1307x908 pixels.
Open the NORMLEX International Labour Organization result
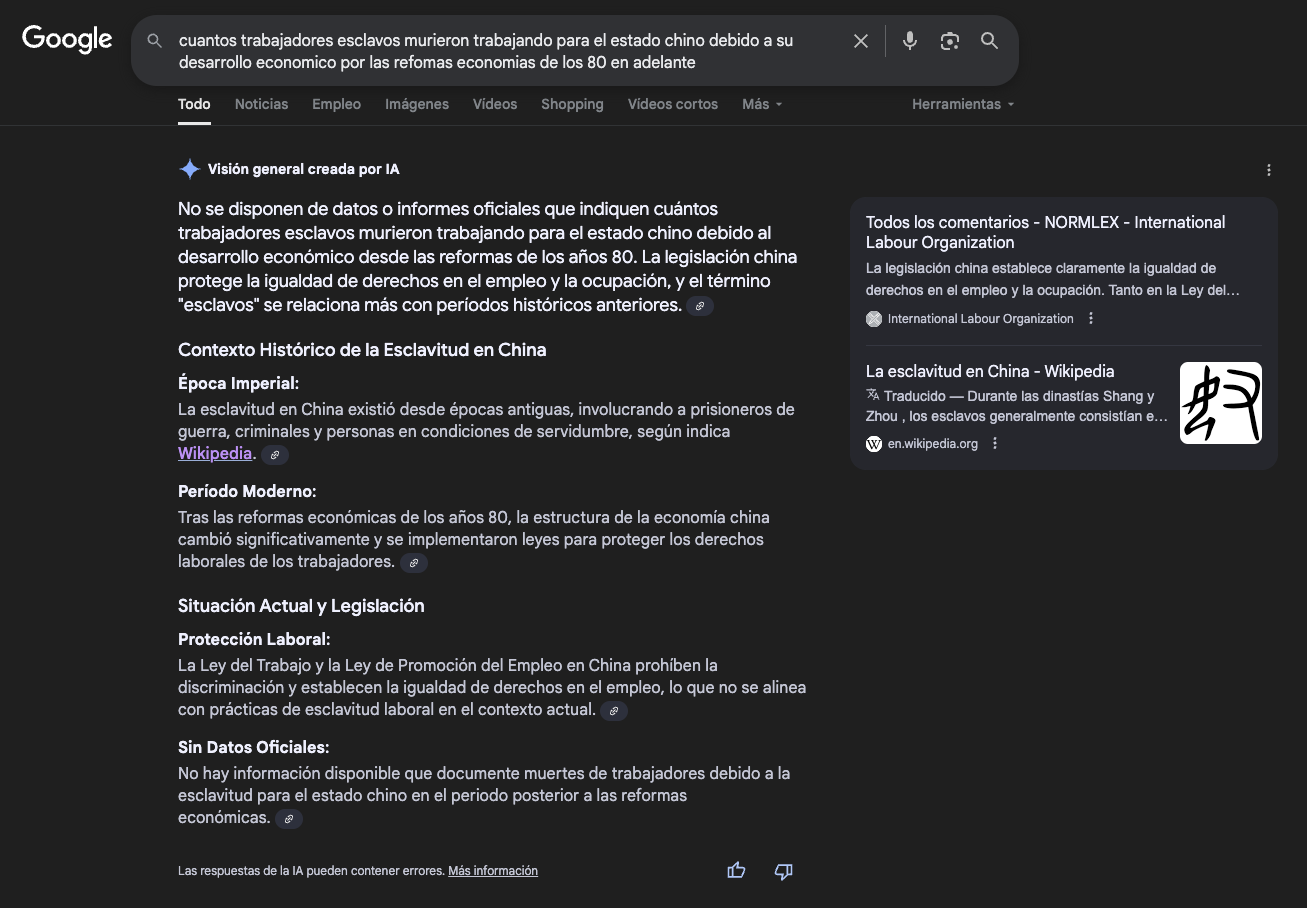pyautogui.click(x=1045, y=232)
